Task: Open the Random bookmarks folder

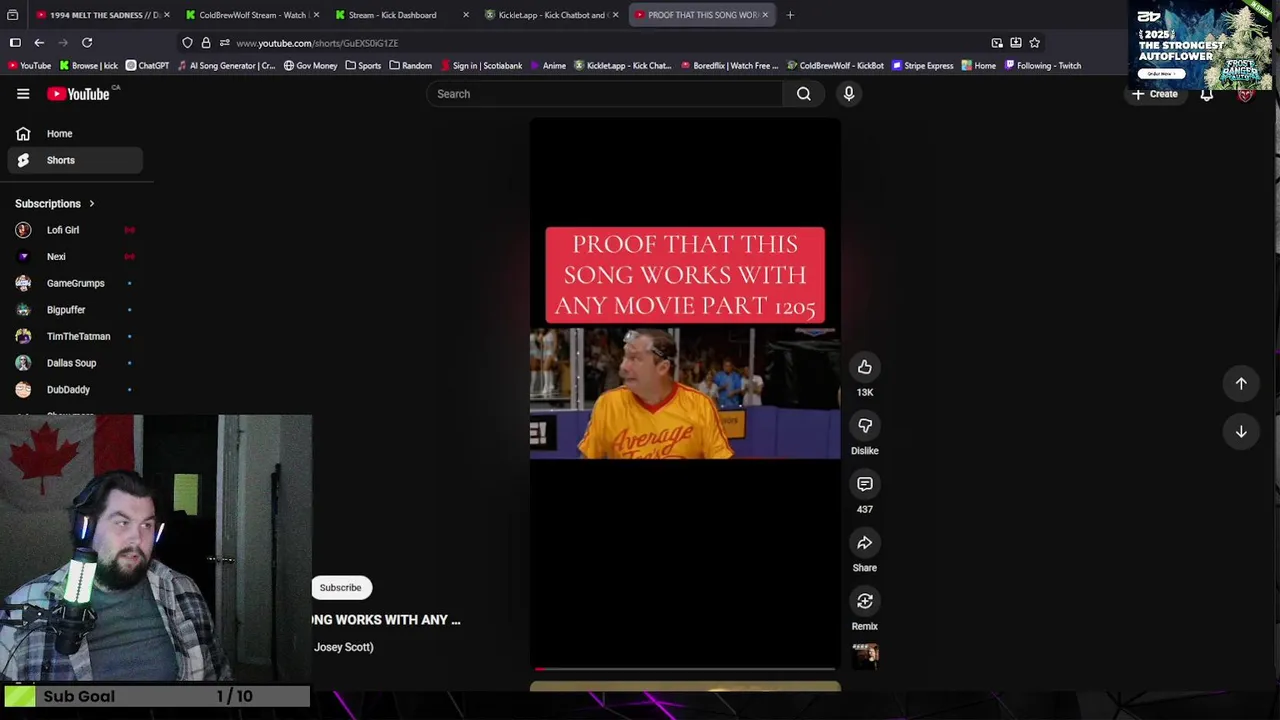Action: tap(411, 66)
